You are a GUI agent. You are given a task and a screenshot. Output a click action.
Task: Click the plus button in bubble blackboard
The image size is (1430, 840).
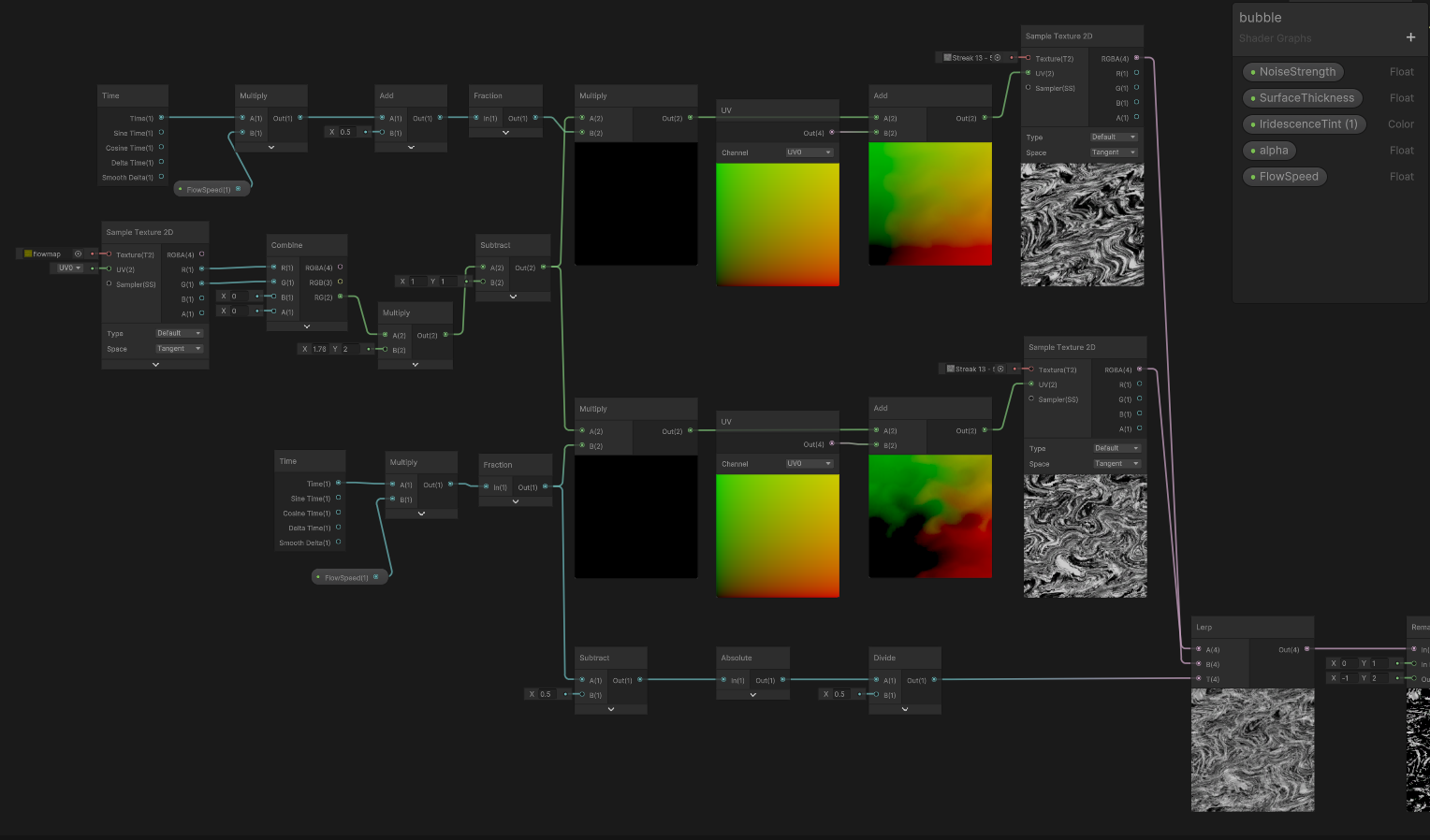click(1410, 37)
